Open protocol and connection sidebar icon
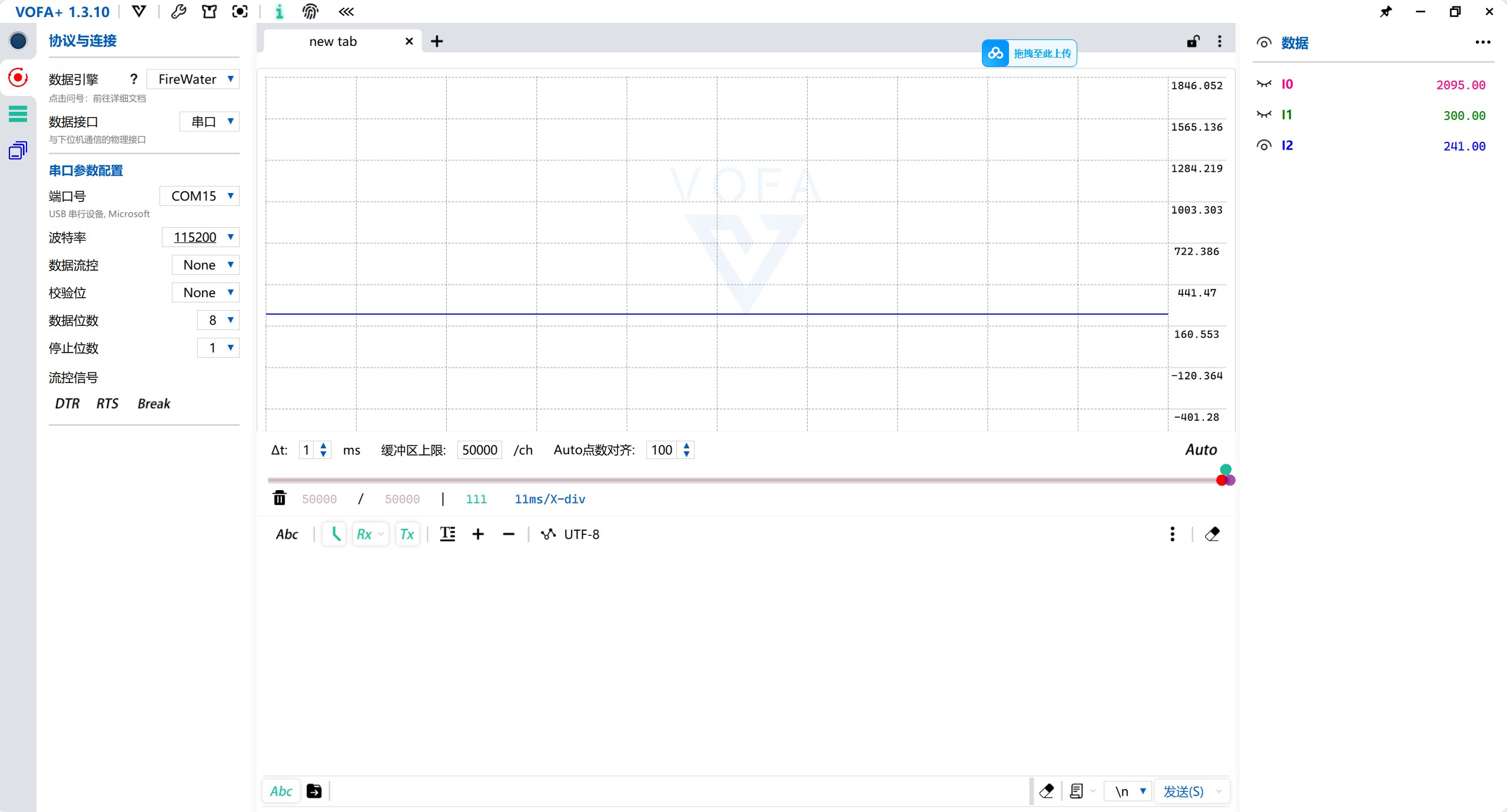Image resolution: width=1507 pixels, height=812 pixels. click(x=18, y=78)
